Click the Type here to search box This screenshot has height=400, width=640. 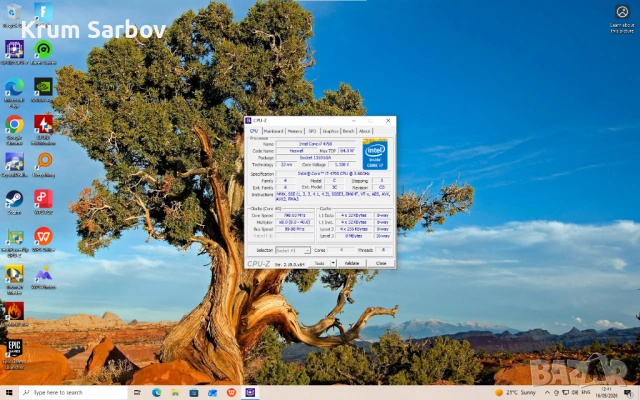[x=73, y=393]
